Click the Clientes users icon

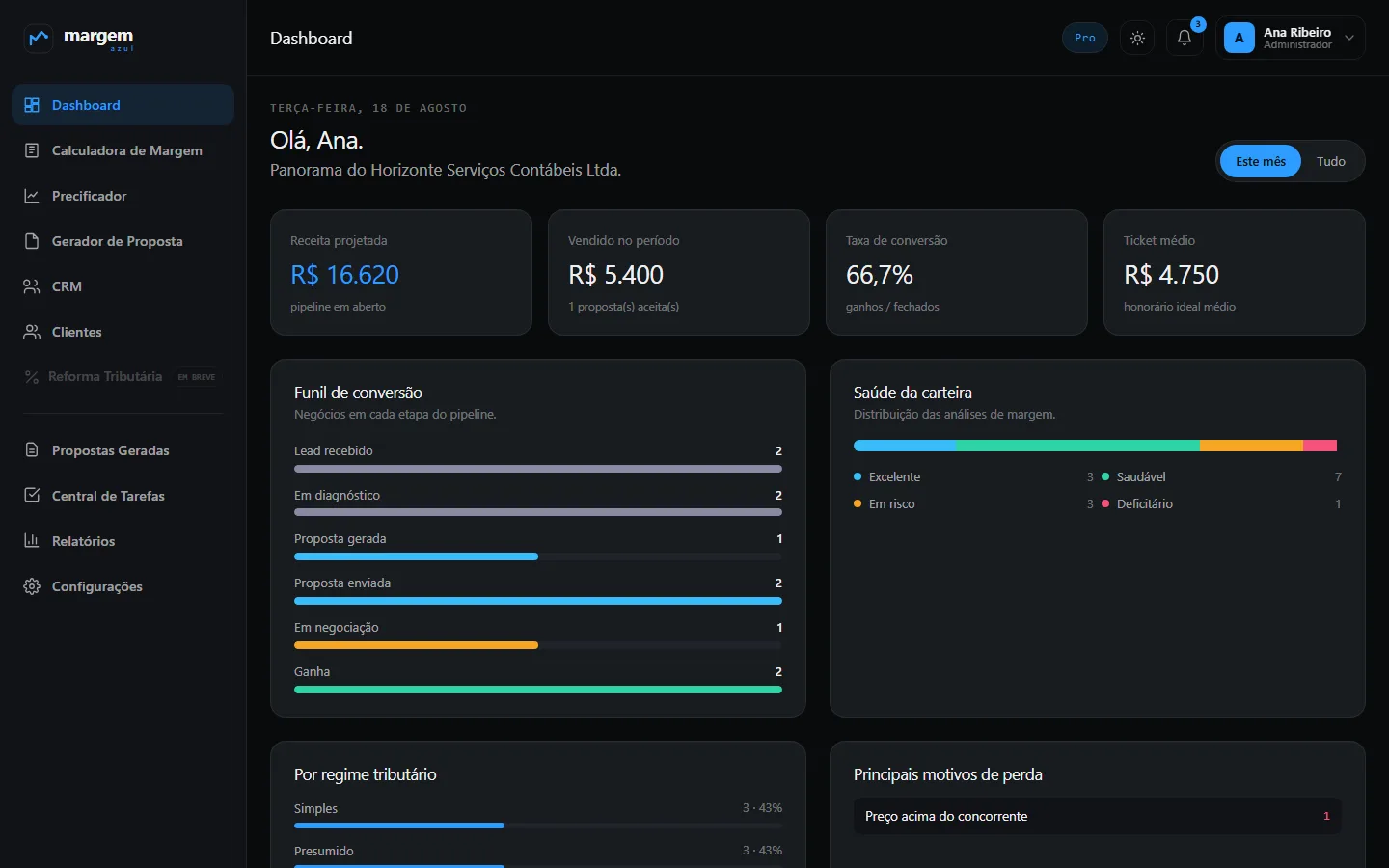(32, 332)
